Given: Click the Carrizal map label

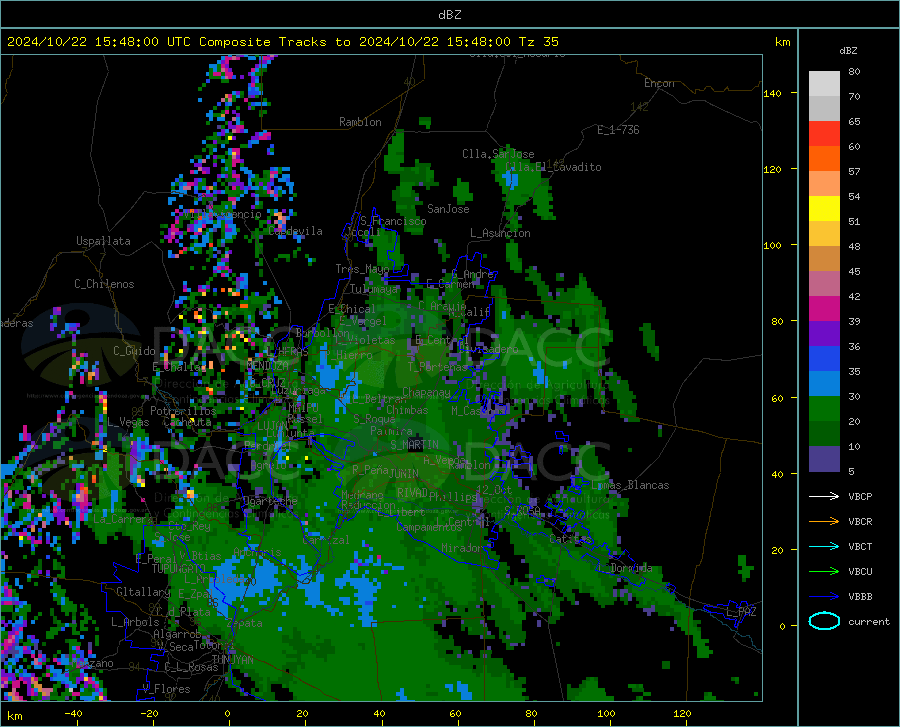Looking at the screenshot, I should point(325,540).
